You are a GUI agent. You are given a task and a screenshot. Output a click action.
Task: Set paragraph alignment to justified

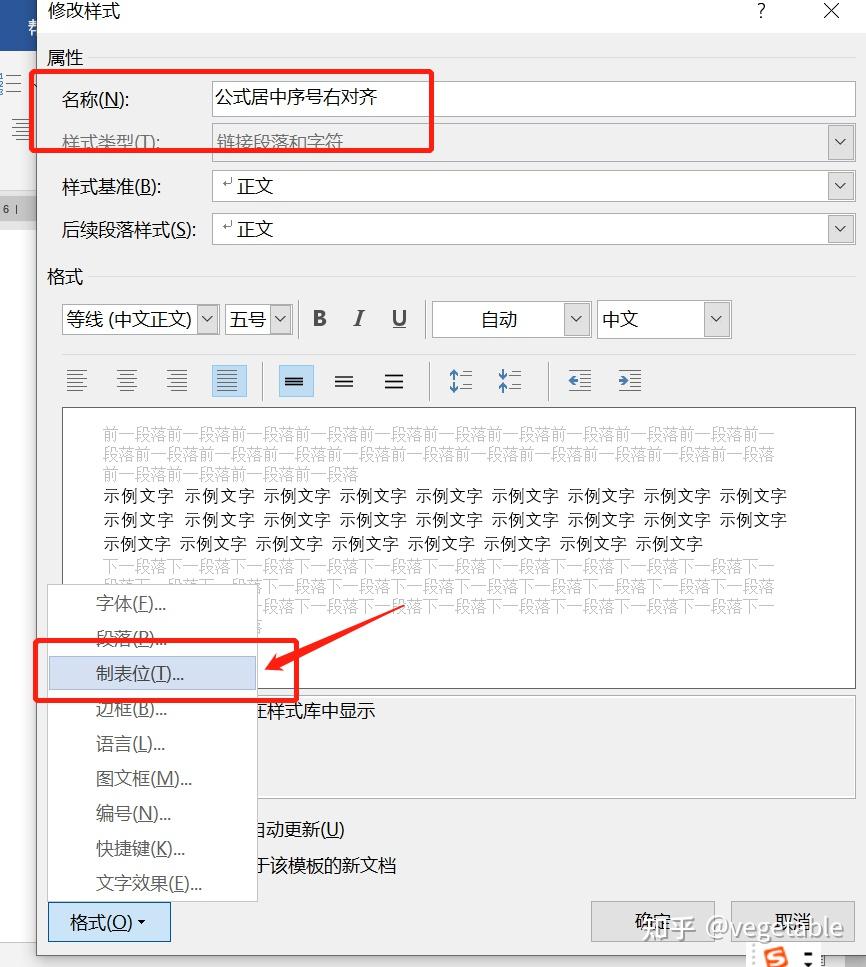pos(229,381)
